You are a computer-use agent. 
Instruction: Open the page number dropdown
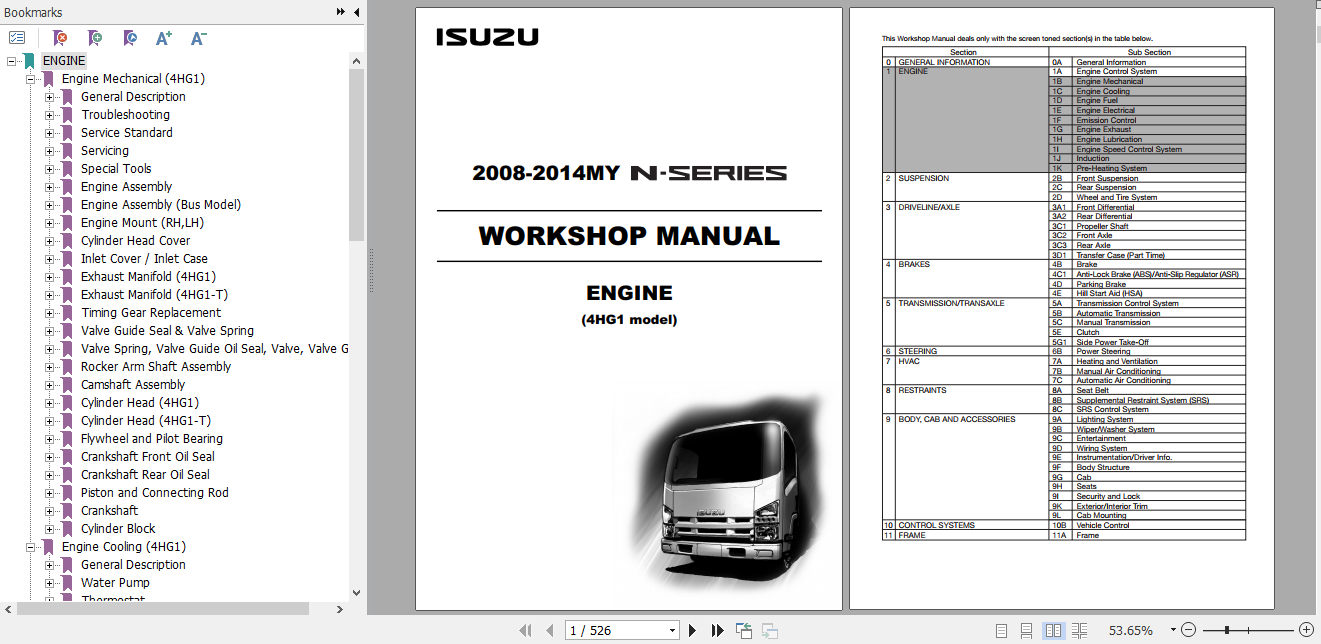point(672,631)
